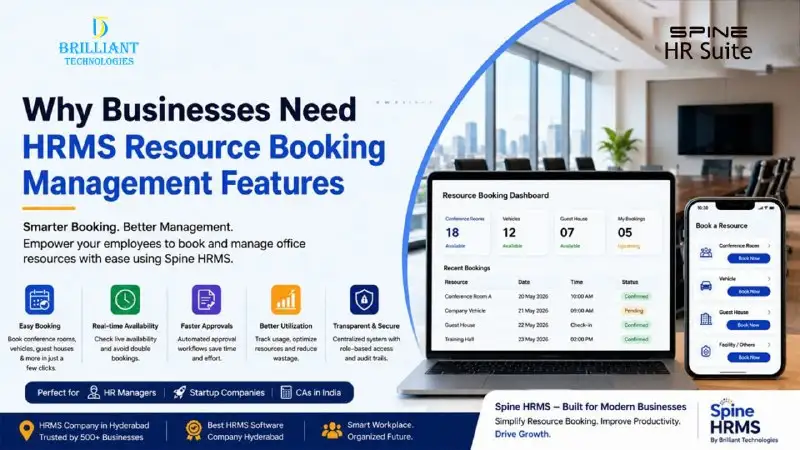Expand the Facility / Others chevron on phone
Viewport: 800px width, 450px height.
tap(769, 345)
